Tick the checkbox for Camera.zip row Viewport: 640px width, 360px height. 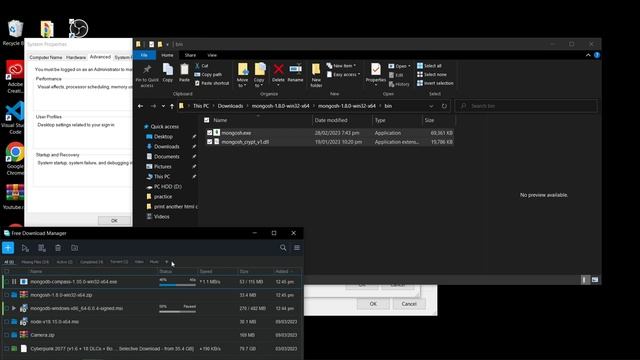click(x=7, y=335)
